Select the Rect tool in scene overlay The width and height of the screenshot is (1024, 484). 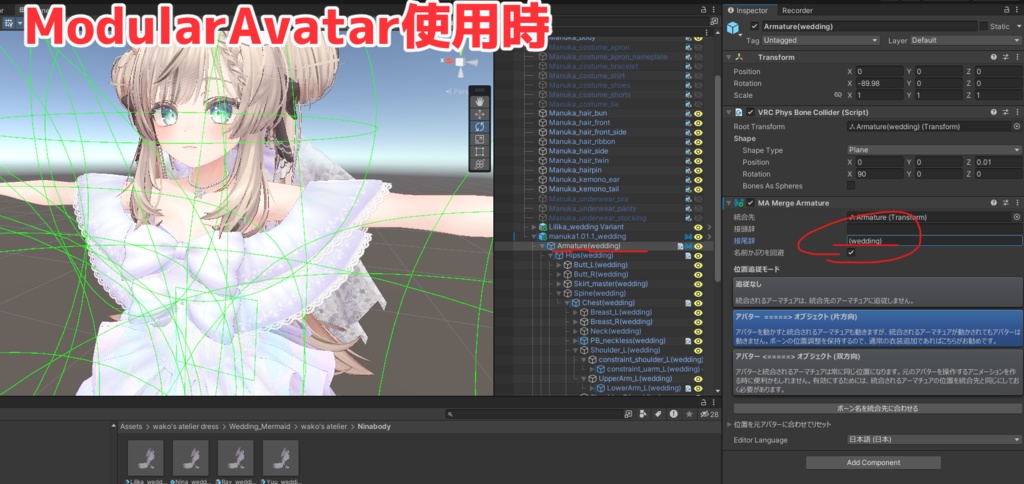tap(479, 152)
